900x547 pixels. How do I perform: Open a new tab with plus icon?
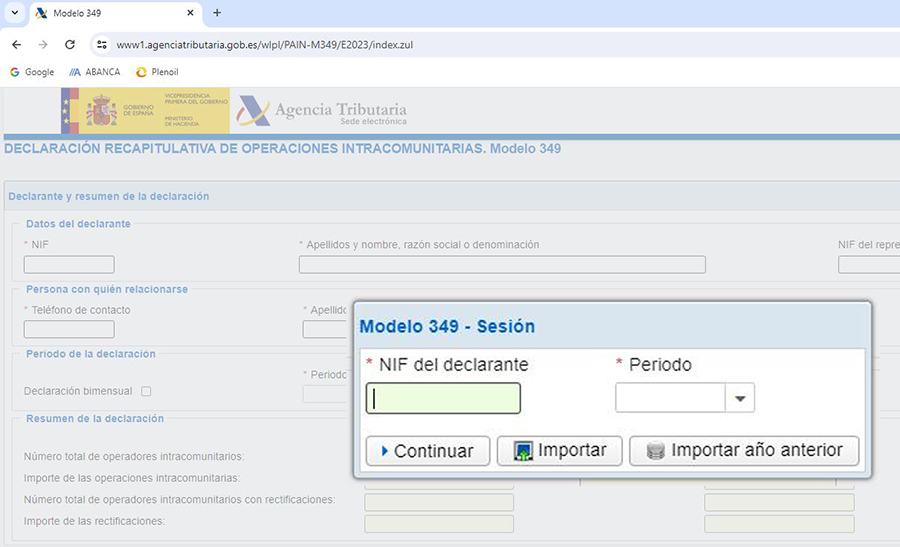point(217,13)
